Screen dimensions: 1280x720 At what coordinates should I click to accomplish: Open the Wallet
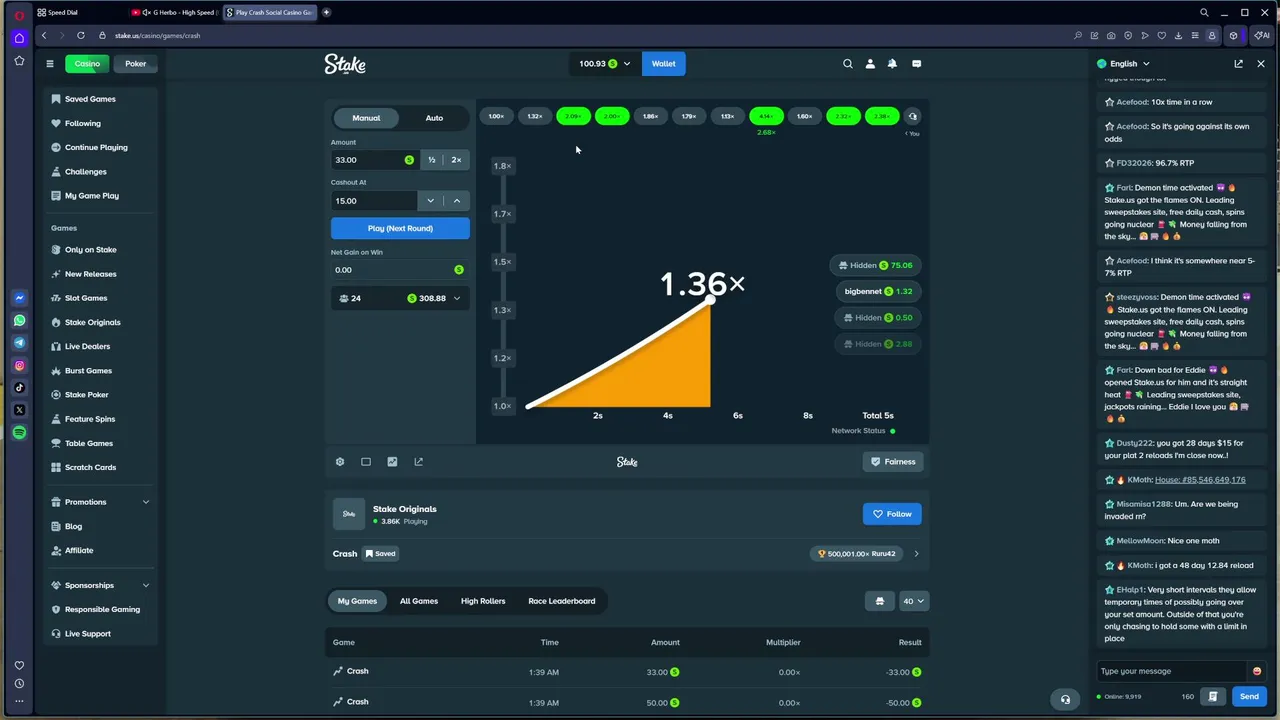(663, 63)
